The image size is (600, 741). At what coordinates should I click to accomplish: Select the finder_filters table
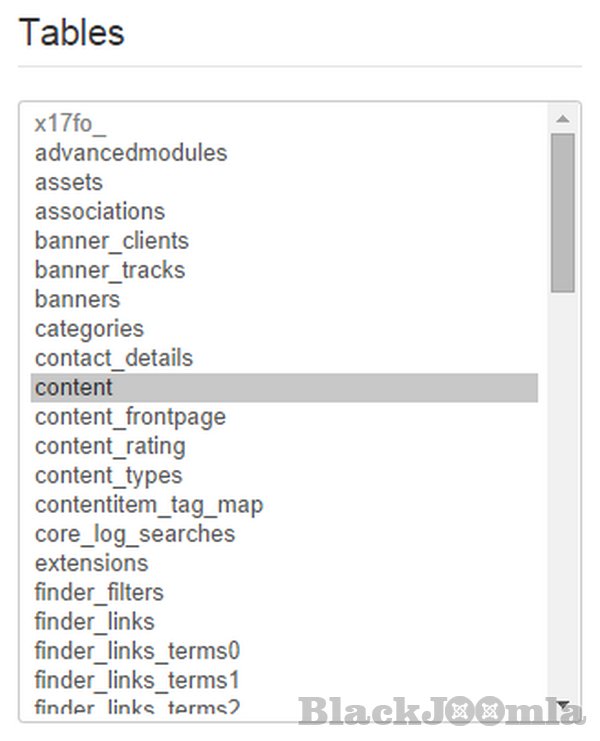[x=99, y=592]
